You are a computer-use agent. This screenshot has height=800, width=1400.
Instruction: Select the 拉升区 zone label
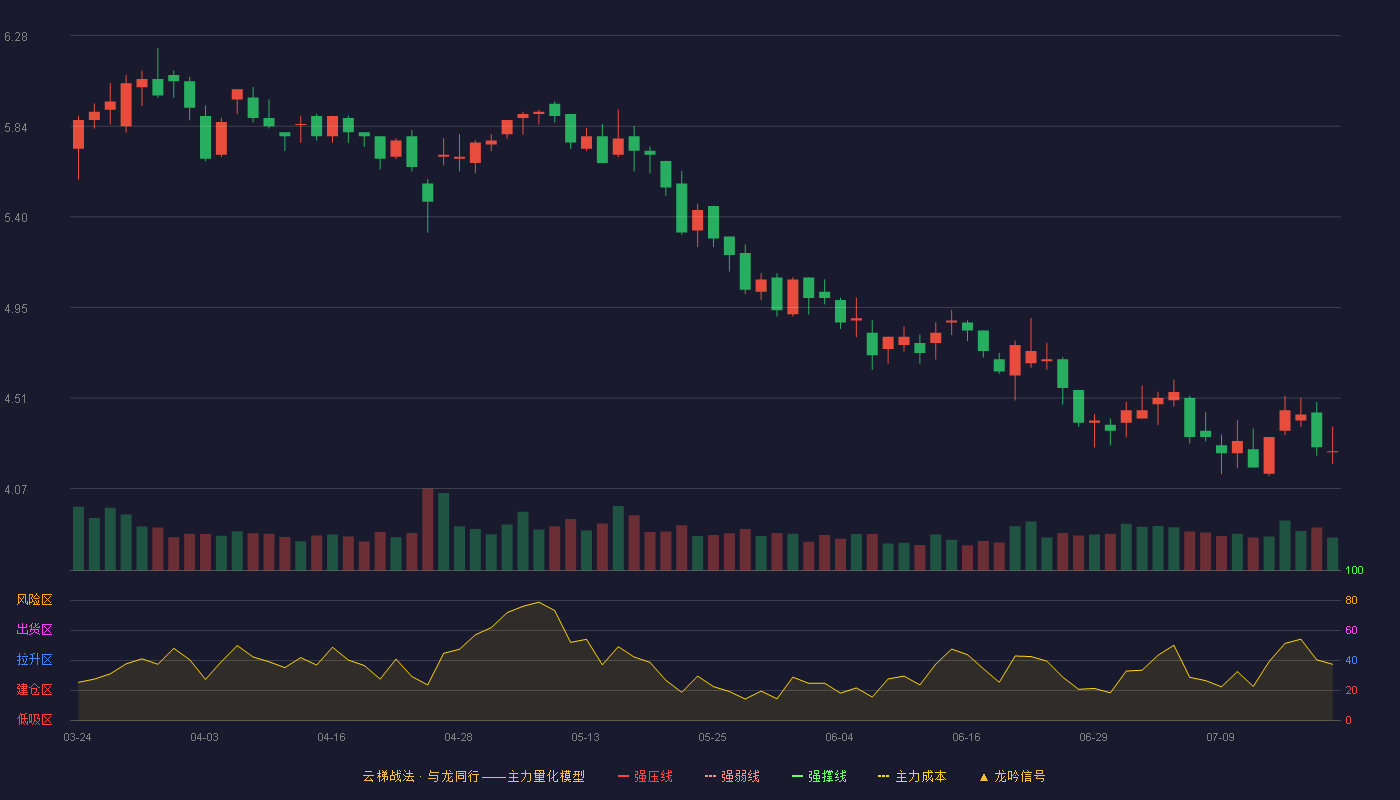pos(34,660)
